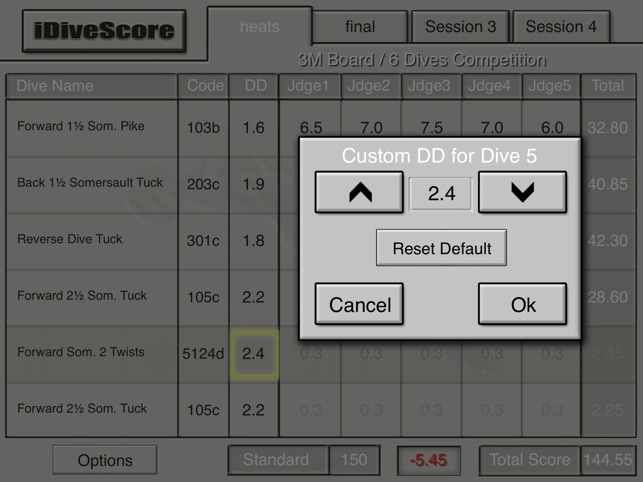Open the Session 3 tab

click(x=460, y=27)
